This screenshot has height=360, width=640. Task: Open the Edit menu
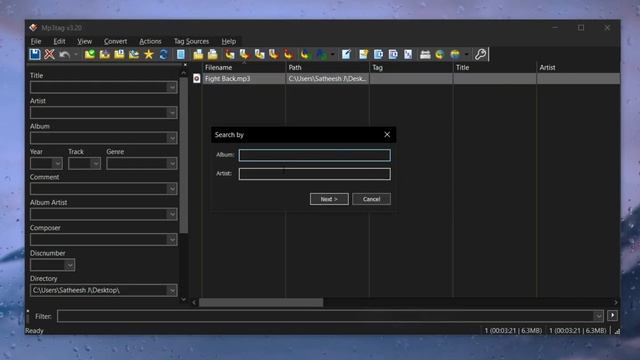59,41
